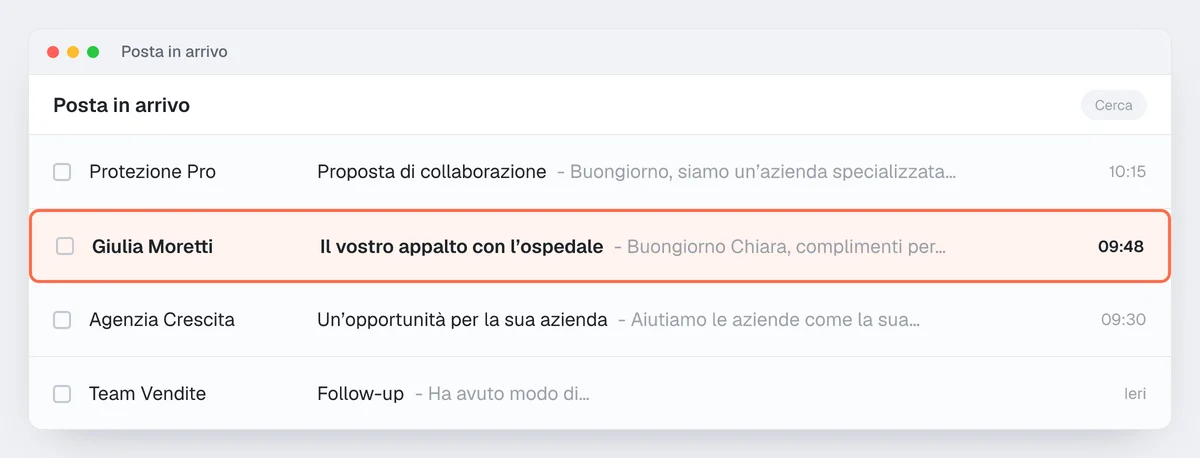This screenshot has height=458, width=1200.
Task: Open the Follow-up email subject
Action: pyautogui.click(x=360, y=394)
